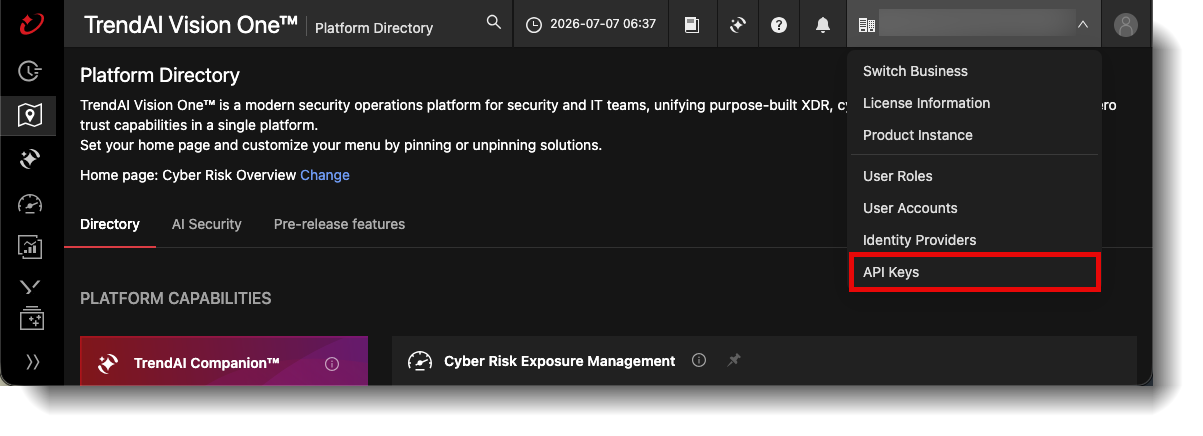The height and width of the screenshot is (436, 1203).
Task: Open the user profile avatar
Action: point(1126,25)
